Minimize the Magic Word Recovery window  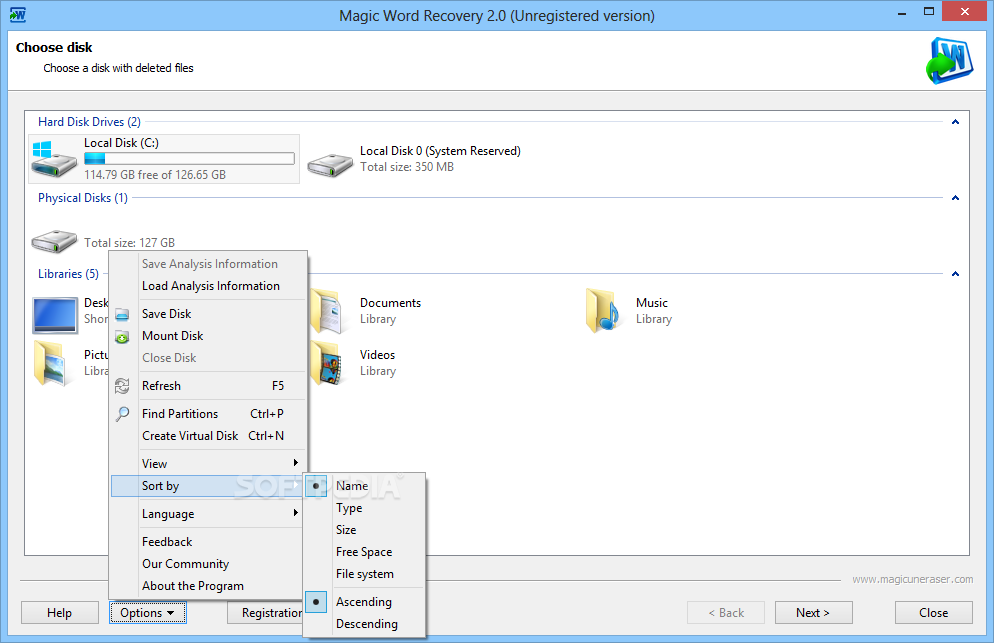(902, 12)
